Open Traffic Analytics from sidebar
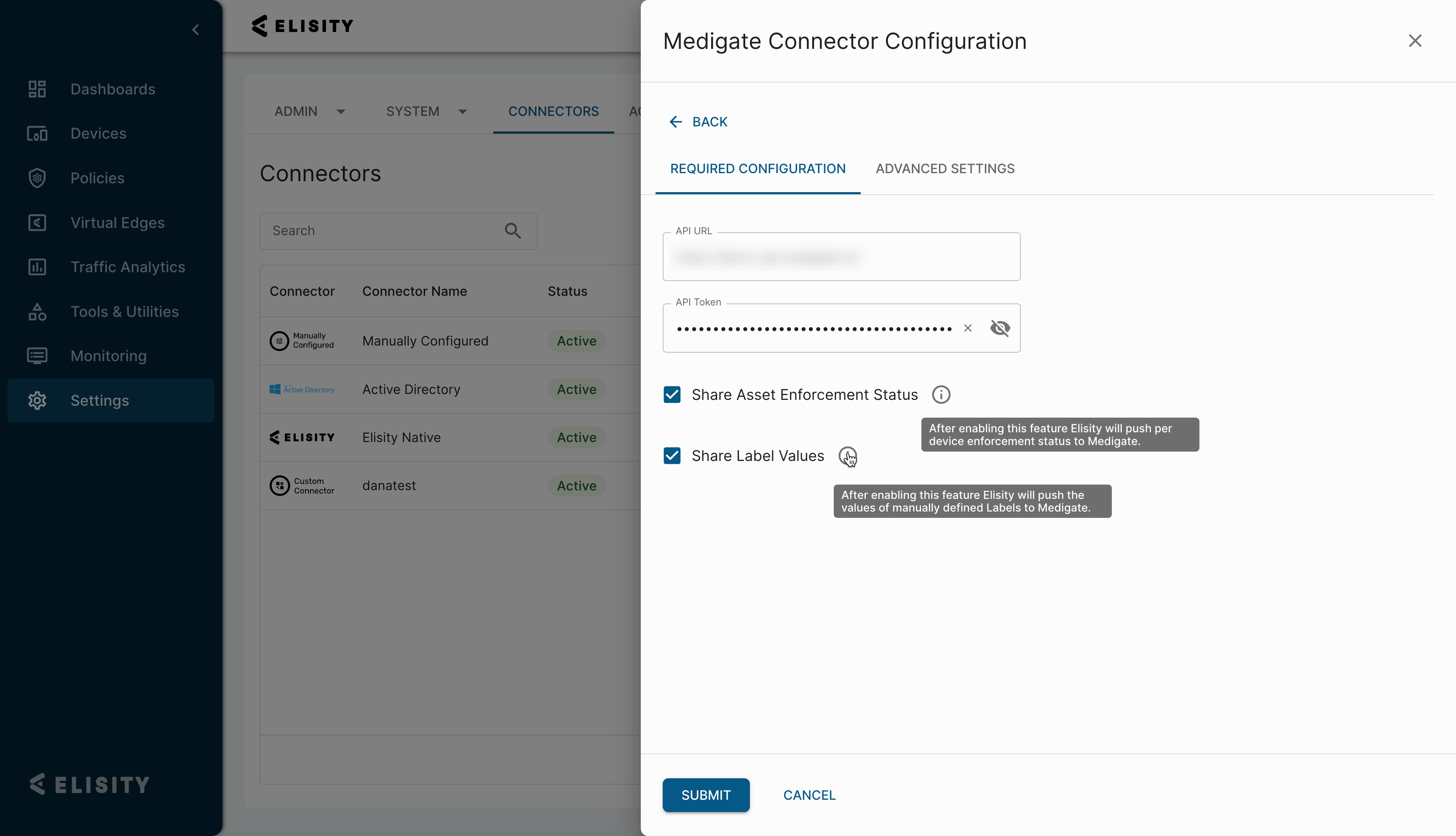The image size is (1456, 836). (x=128, y=267)
